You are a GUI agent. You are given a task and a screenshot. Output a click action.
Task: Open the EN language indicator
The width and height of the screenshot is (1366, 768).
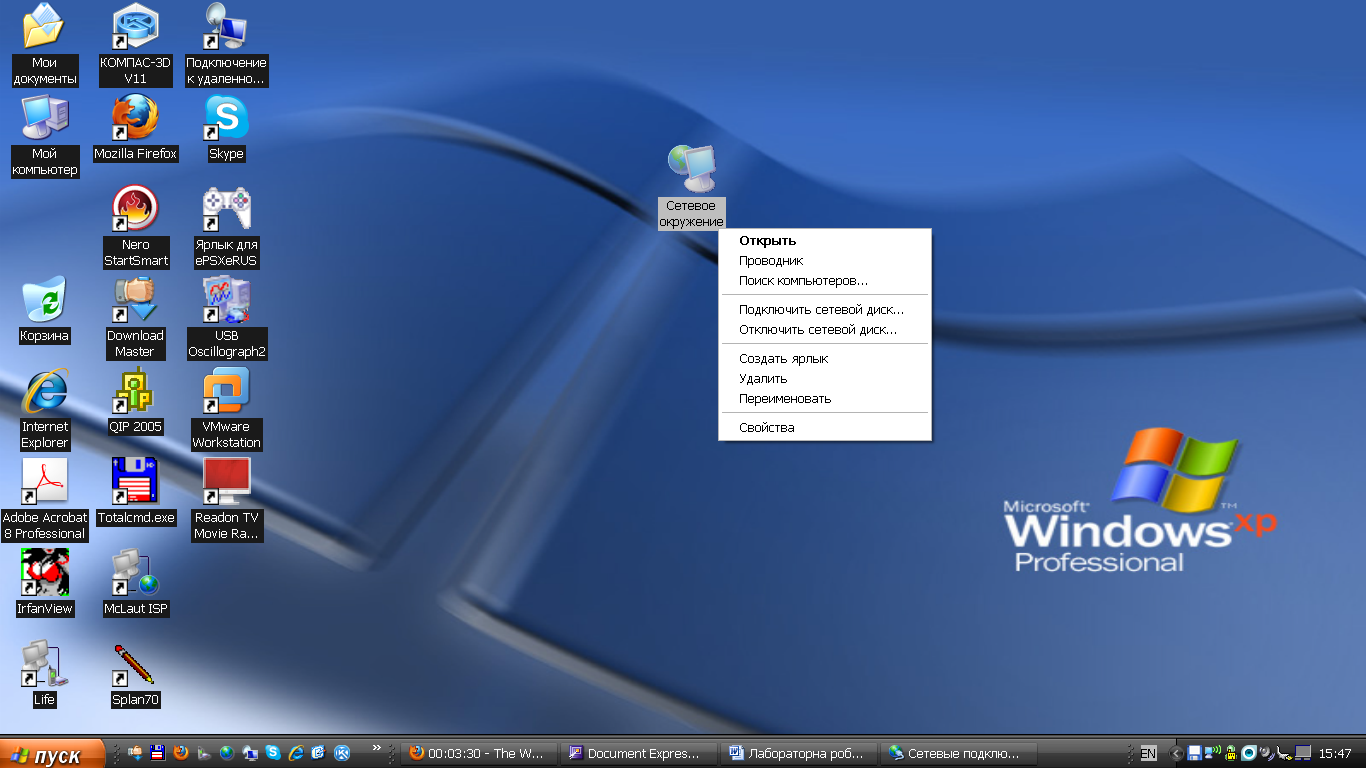tap(1149, 753)
